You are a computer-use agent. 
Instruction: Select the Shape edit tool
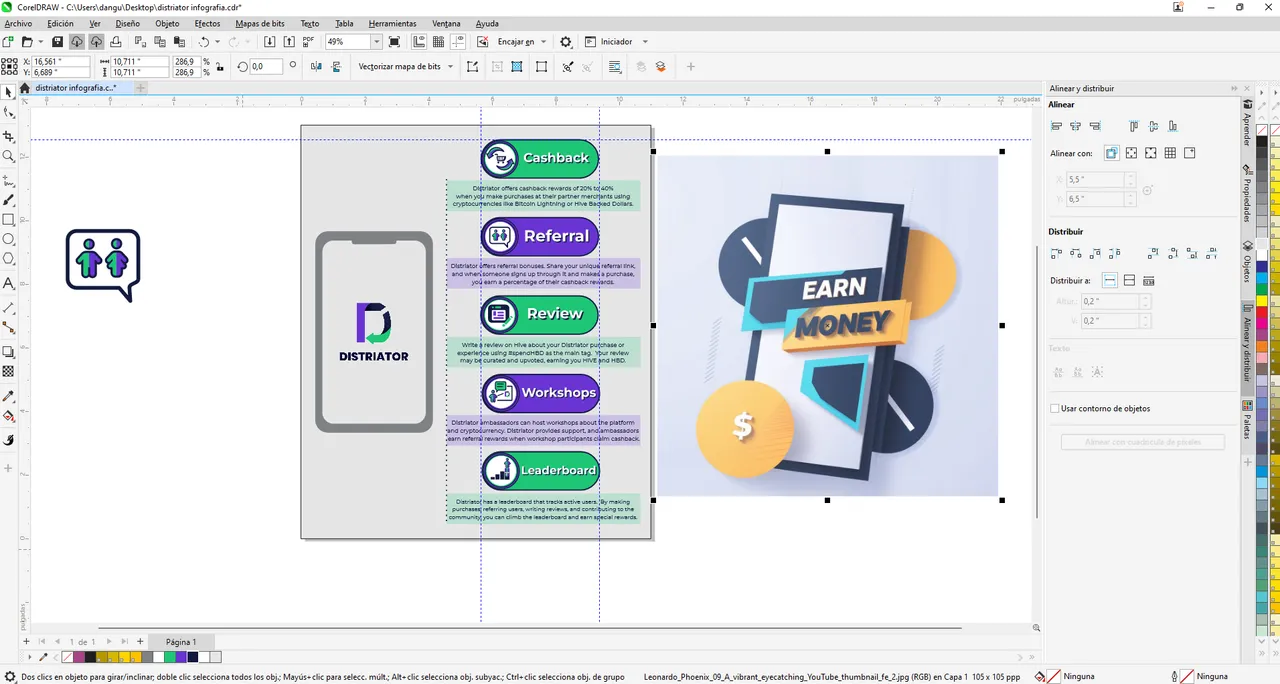[9, 114]
